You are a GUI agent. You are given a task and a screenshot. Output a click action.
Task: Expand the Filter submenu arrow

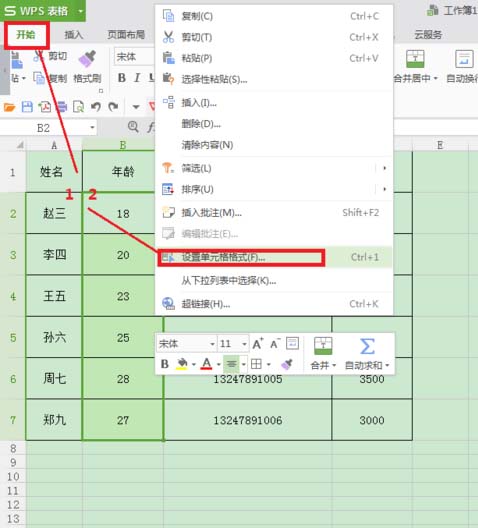(x=384, y=168)
